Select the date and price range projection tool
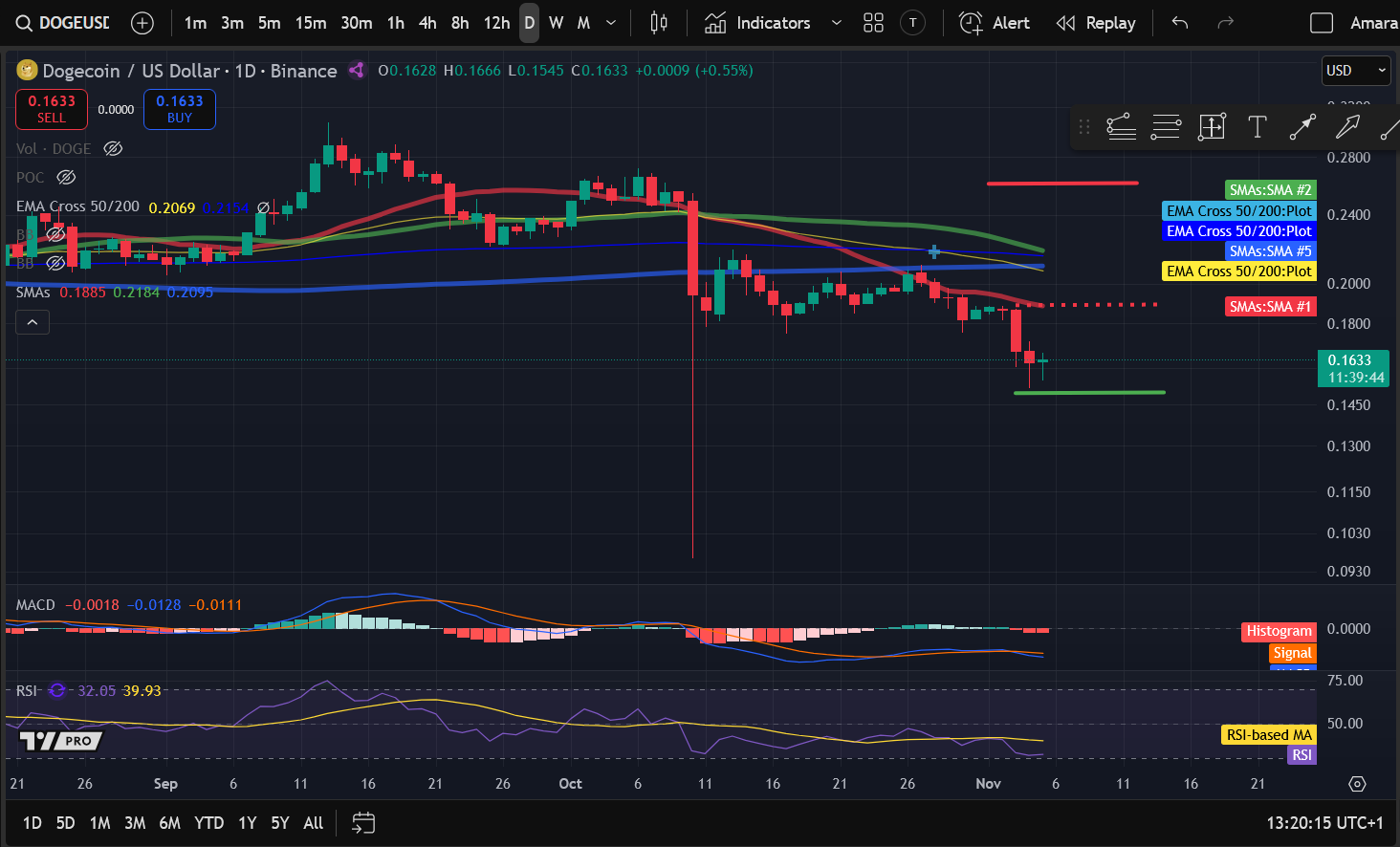The width and height of the screenshot is (1400, 847). coord(1212,126)
